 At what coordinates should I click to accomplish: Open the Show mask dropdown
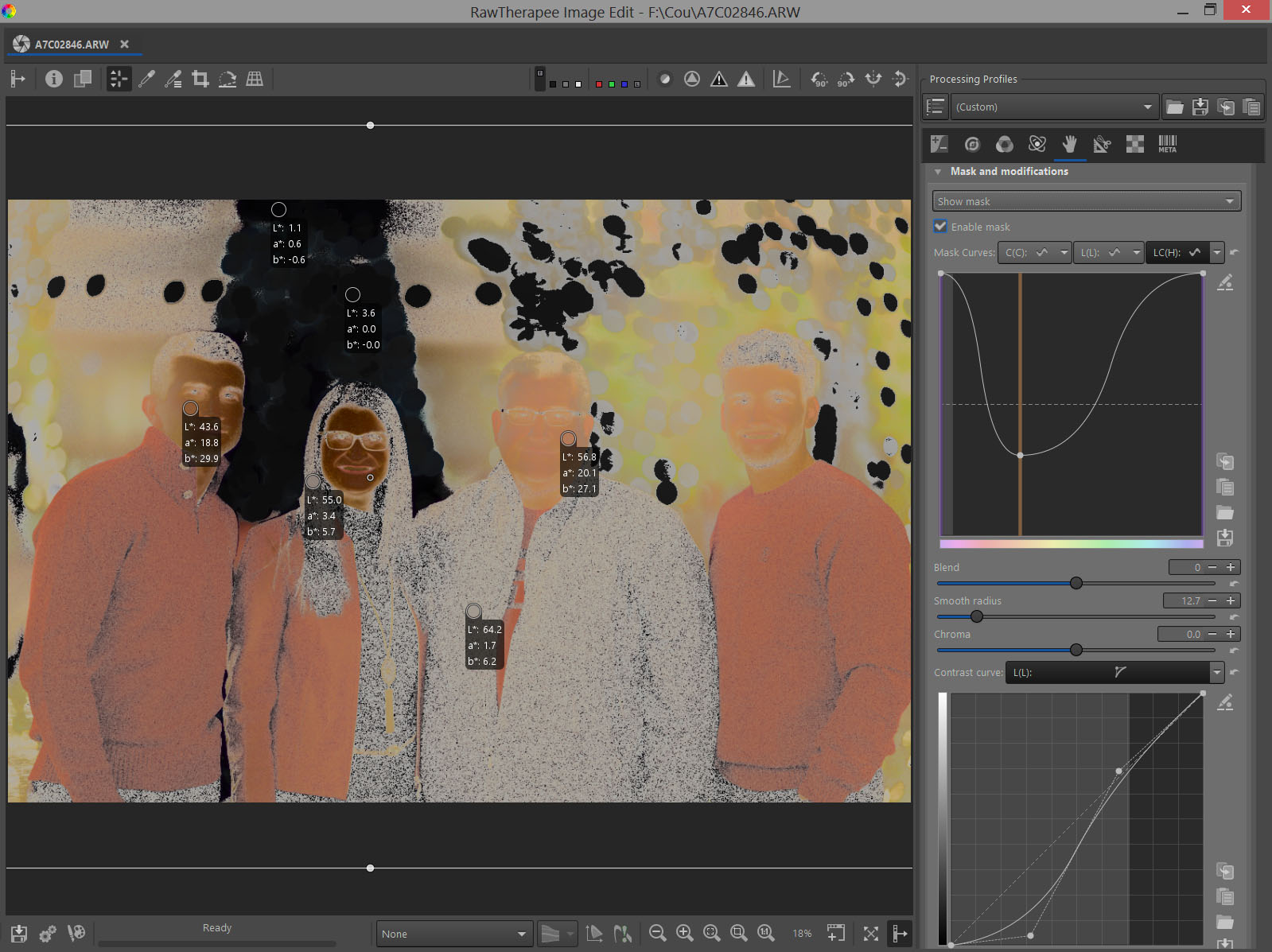coord(1086,201)
